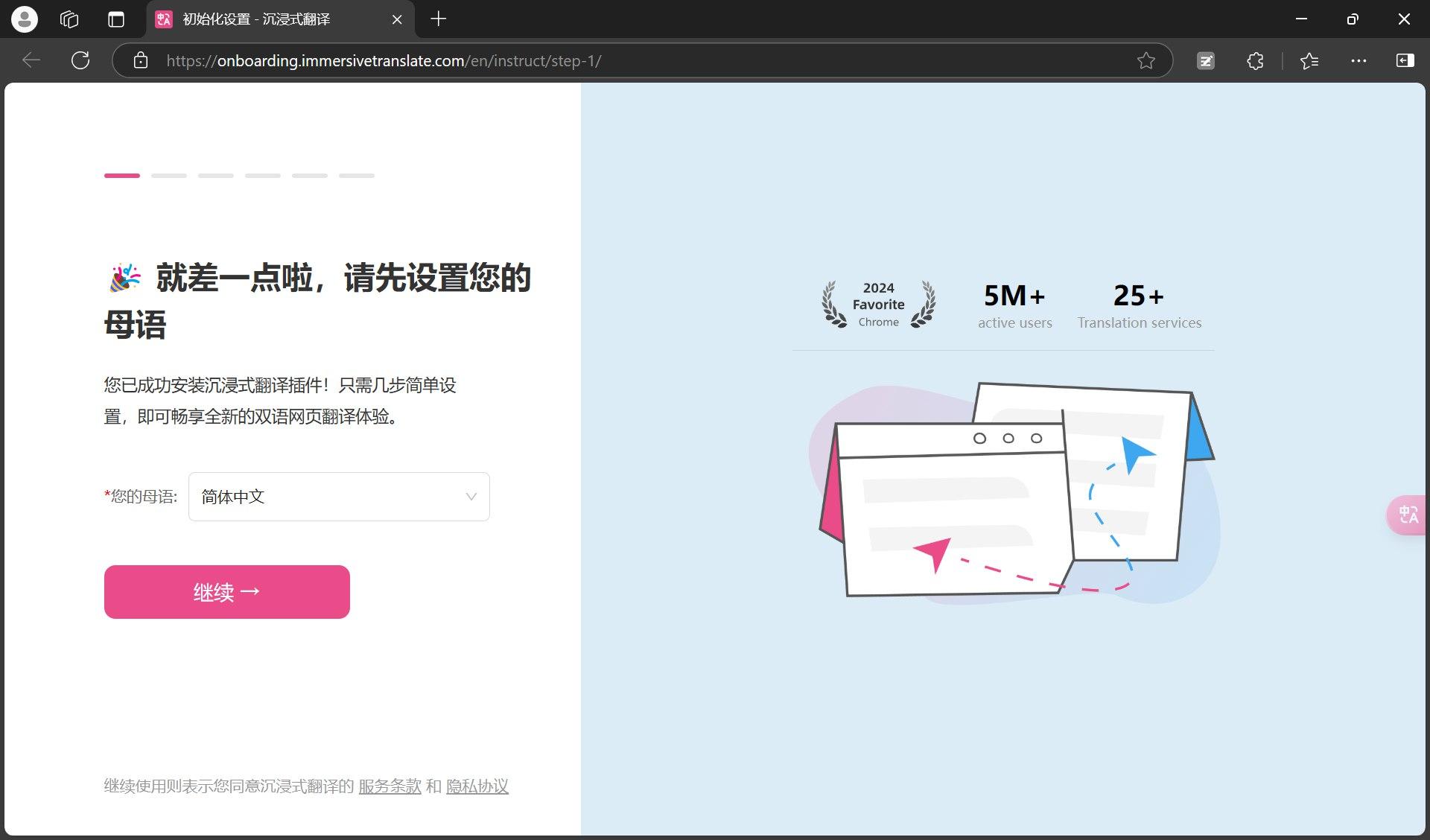Viewport: 1430px width, 840px height.
Task: View site info via the lock icon
Action: (141, 60)
